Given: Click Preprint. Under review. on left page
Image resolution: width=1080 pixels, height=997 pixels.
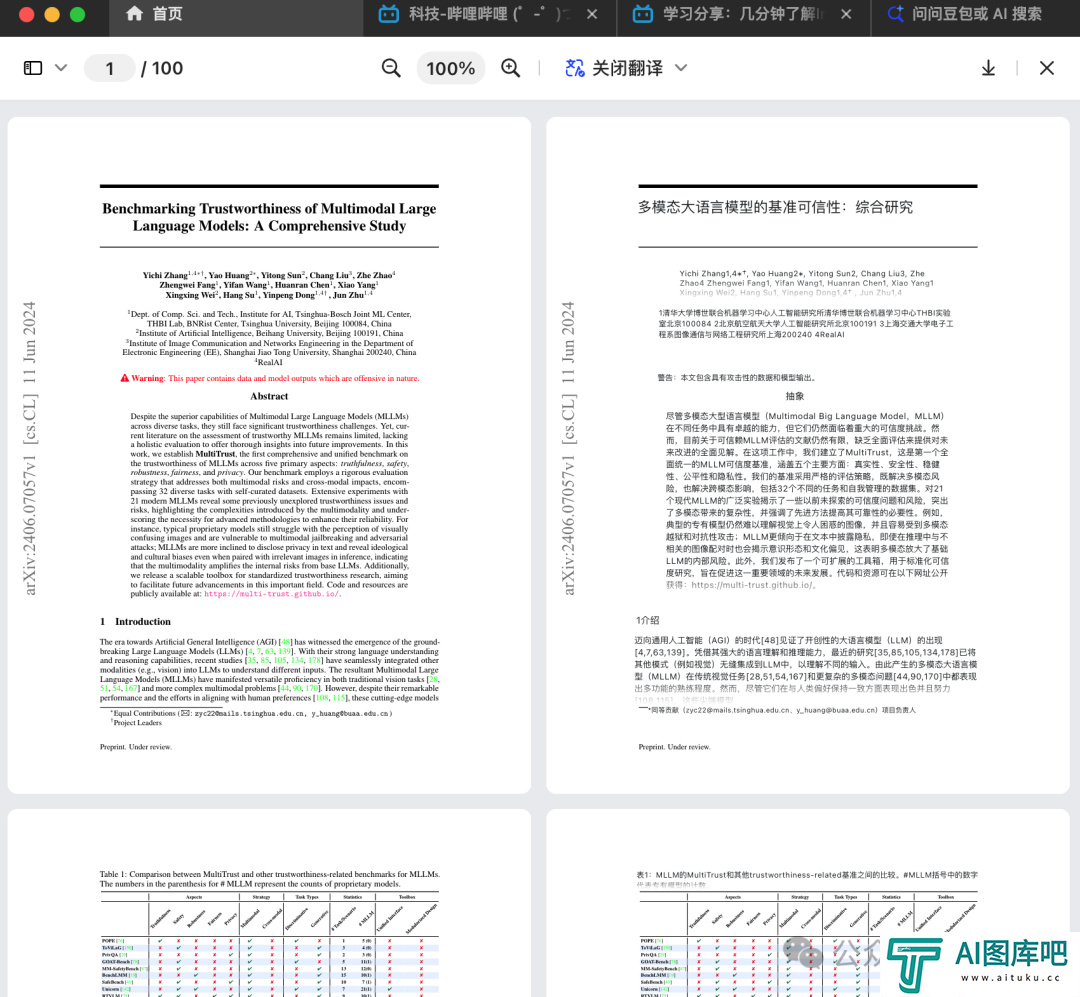Looking at the screenshot, I should (136, 747).
